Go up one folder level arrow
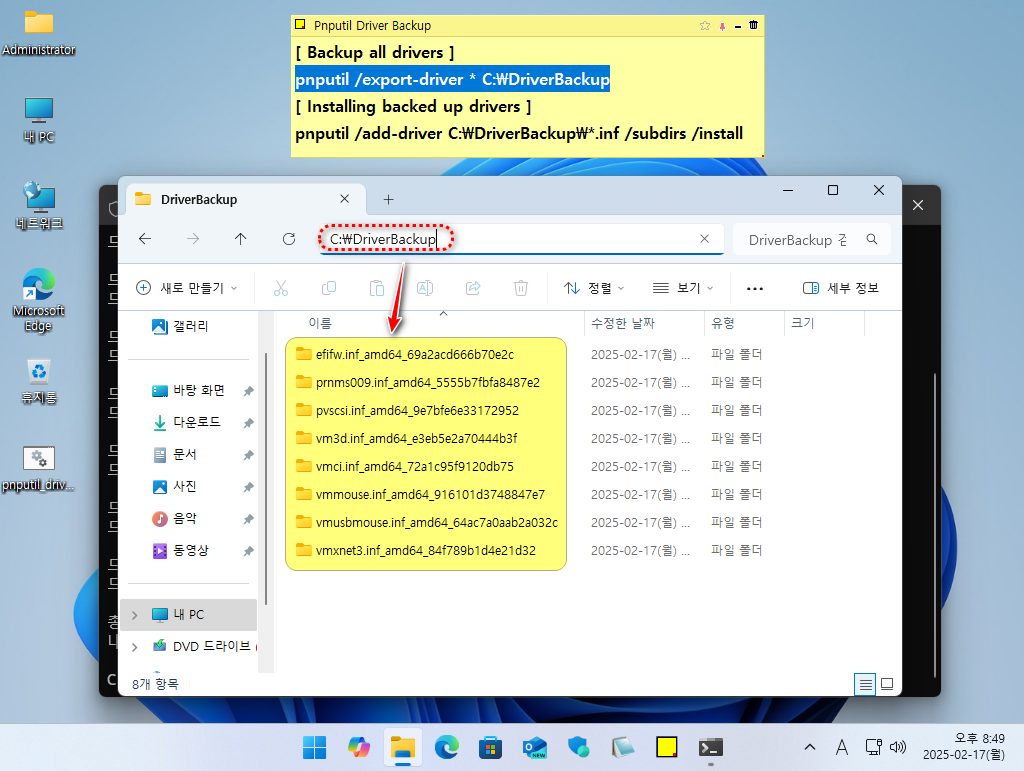 pyautogui.click(x=240, y=239)
